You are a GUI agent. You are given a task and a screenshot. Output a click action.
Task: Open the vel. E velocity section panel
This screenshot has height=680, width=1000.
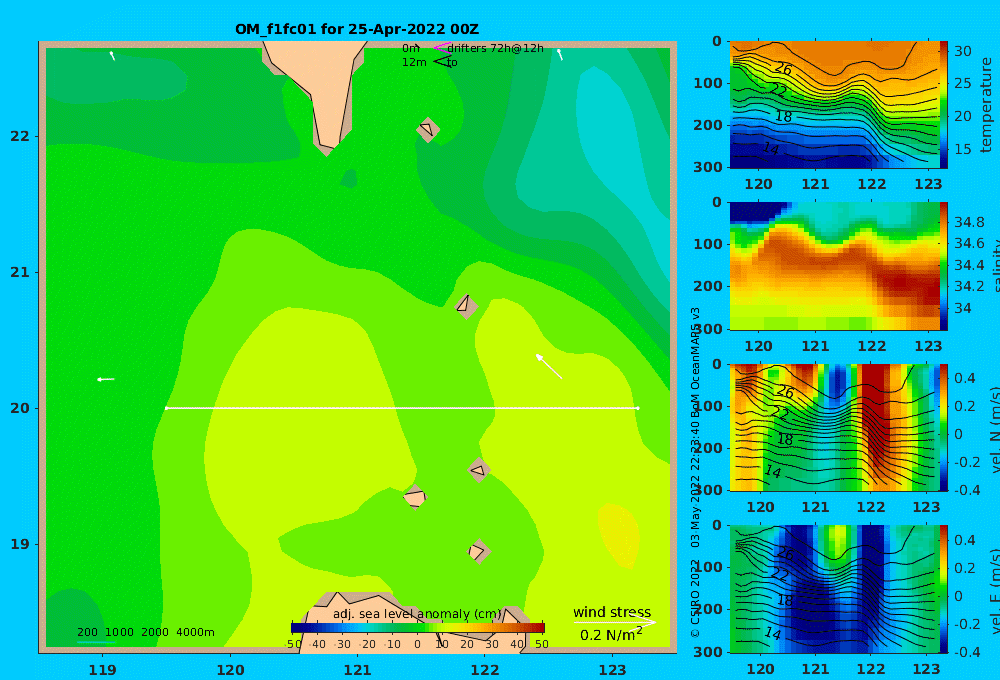coord(834,589)
